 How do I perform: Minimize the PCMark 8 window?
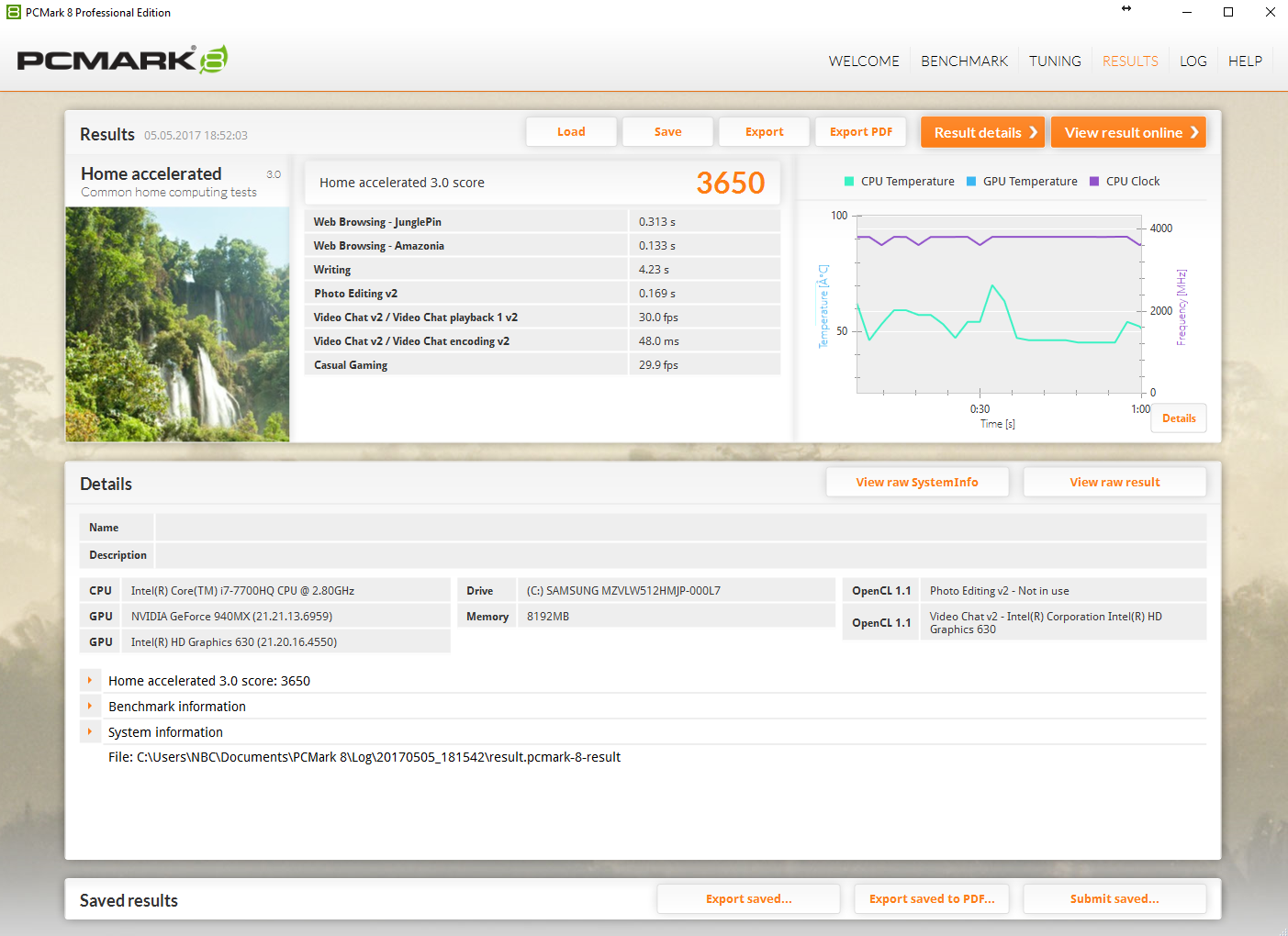[x=1186, y=13]
